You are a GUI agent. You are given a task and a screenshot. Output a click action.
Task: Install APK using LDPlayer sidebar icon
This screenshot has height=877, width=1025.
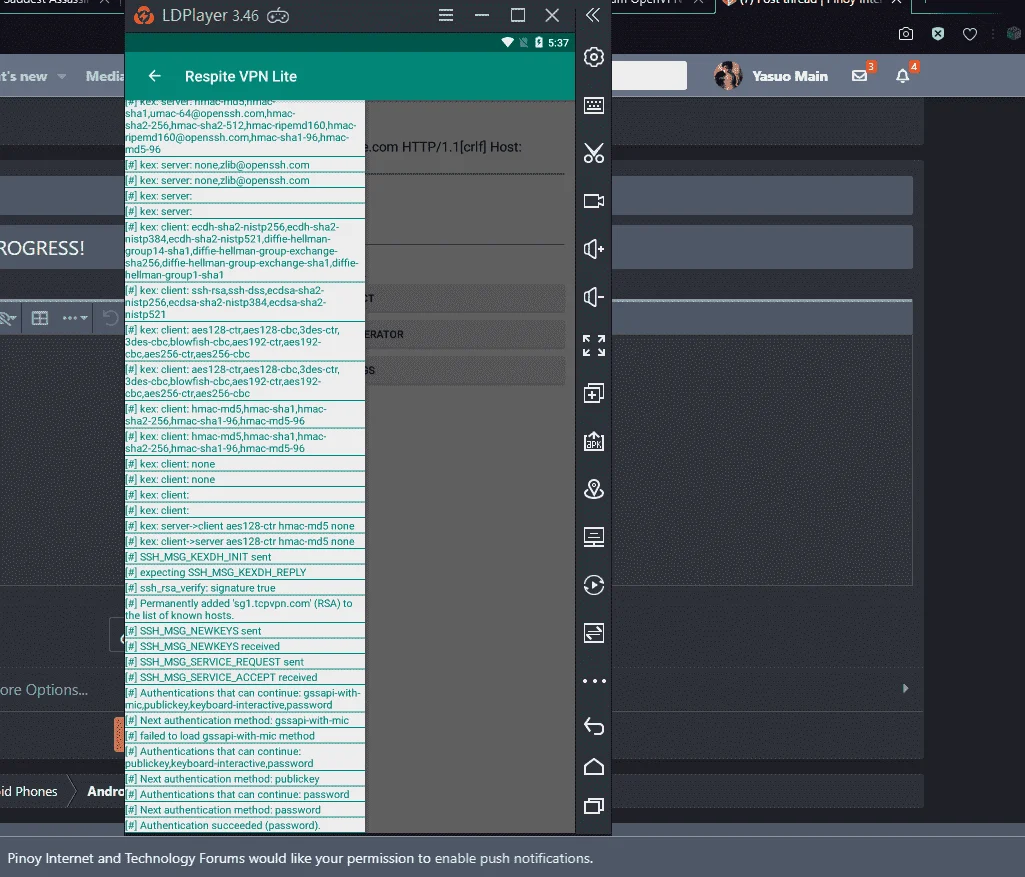[594, 441]
